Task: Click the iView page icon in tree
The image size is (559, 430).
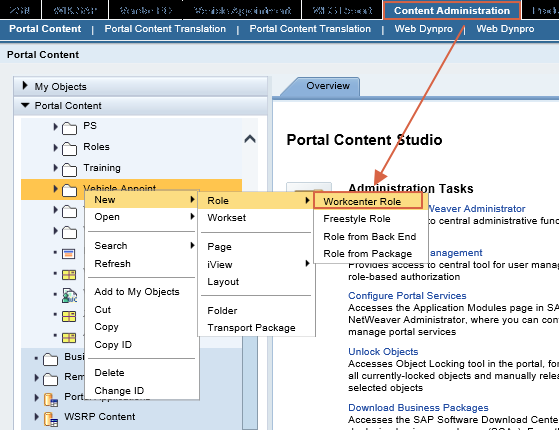Action: (68, 254)
